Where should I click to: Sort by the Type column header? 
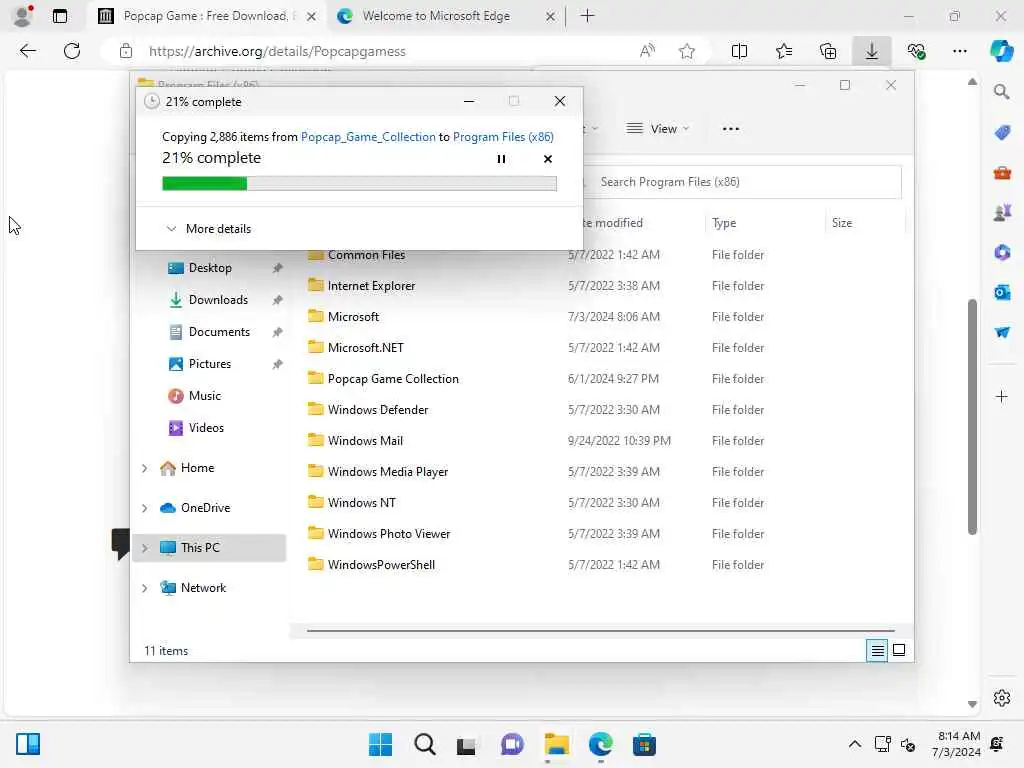(x=724, y=223)
